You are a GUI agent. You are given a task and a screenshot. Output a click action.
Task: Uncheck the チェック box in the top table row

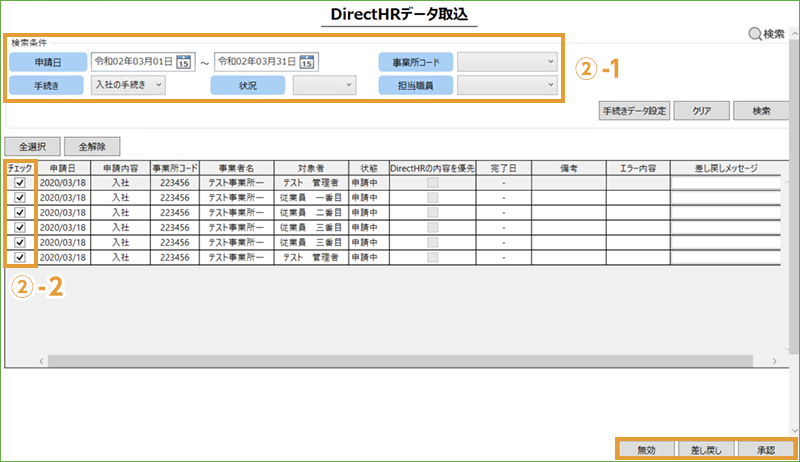coord(20,183)
